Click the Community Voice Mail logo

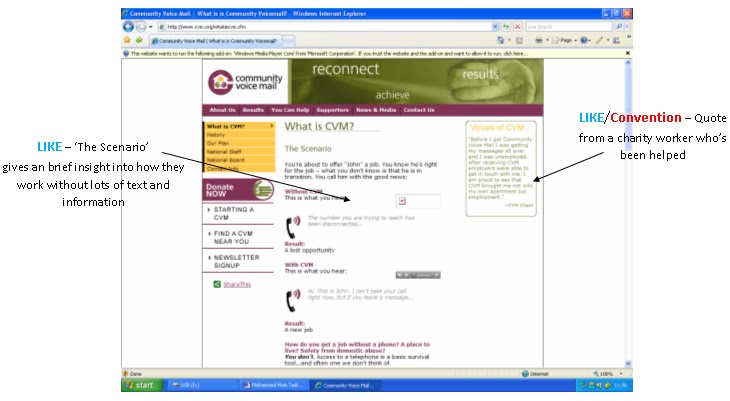245,82
